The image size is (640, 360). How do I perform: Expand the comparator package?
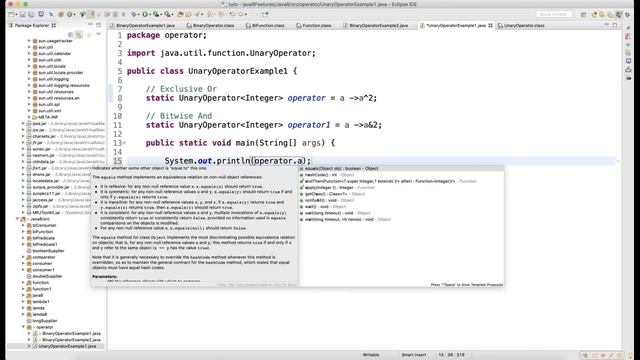coord(23,257)
